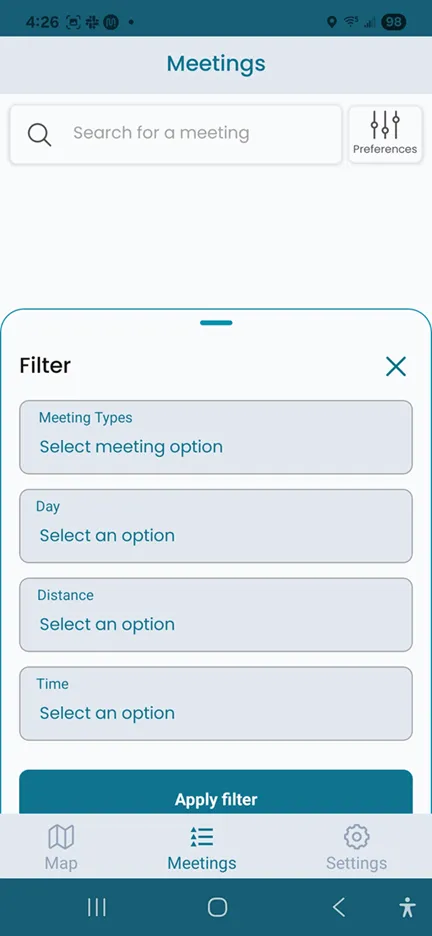Click the Apply filter button

216,792
